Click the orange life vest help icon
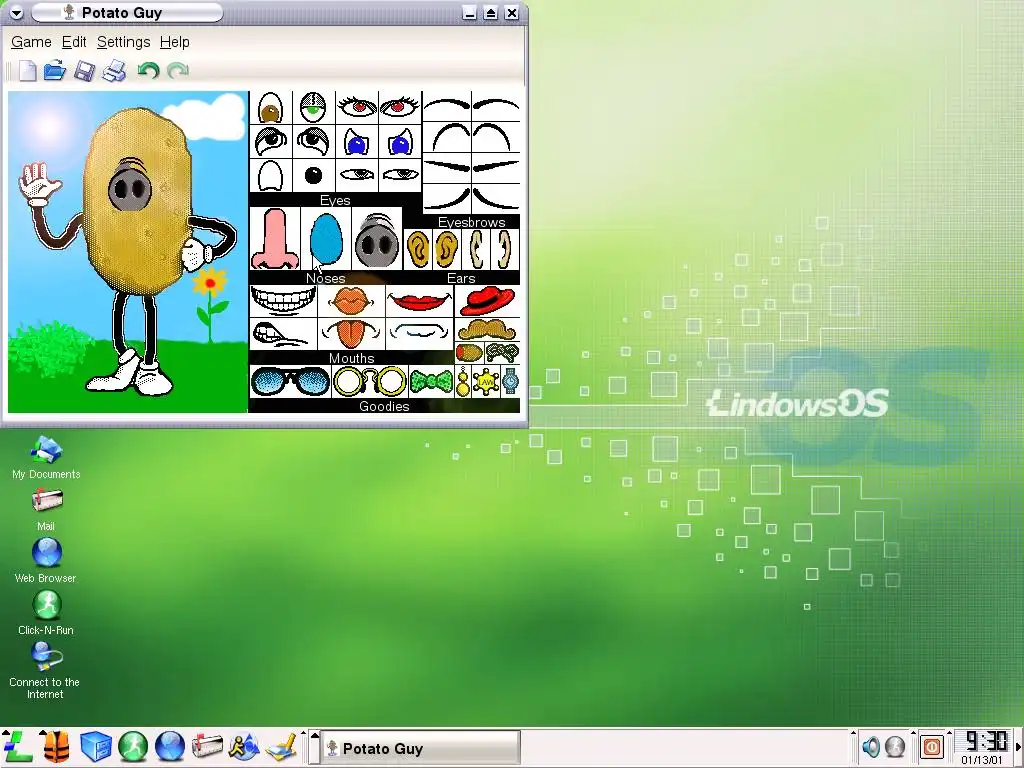This screenshot has height=768, width=1024. [56, 746]
